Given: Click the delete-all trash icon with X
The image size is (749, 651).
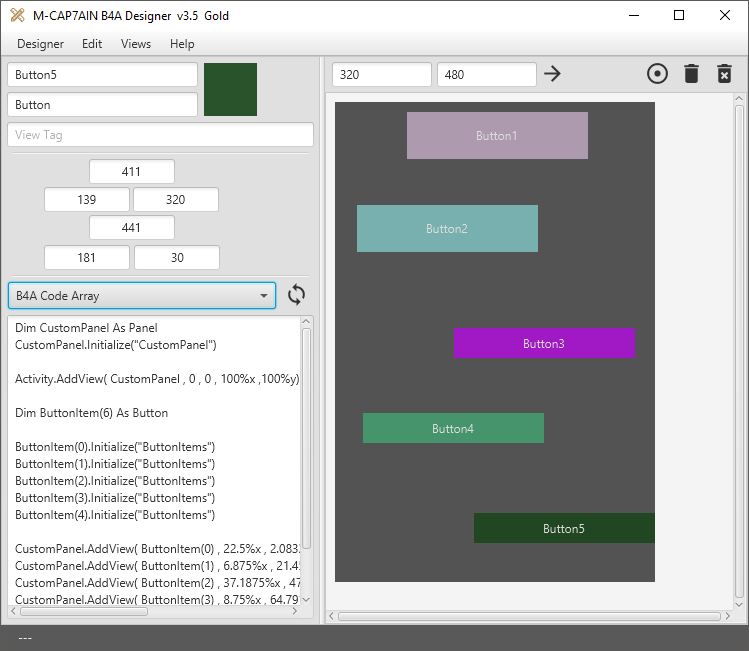Looking at the screenshot, I should (x=725, y=74).
